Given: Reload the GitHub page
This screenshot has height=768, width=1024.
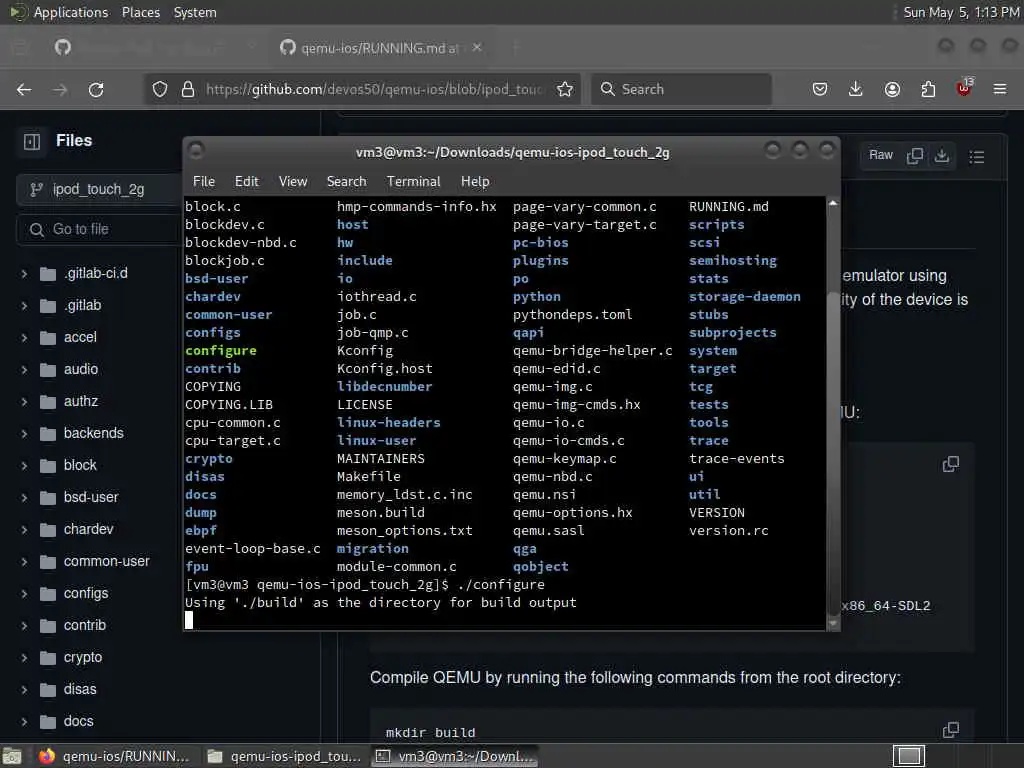Looking at the screenshot, I should click(x=96, y=89).
